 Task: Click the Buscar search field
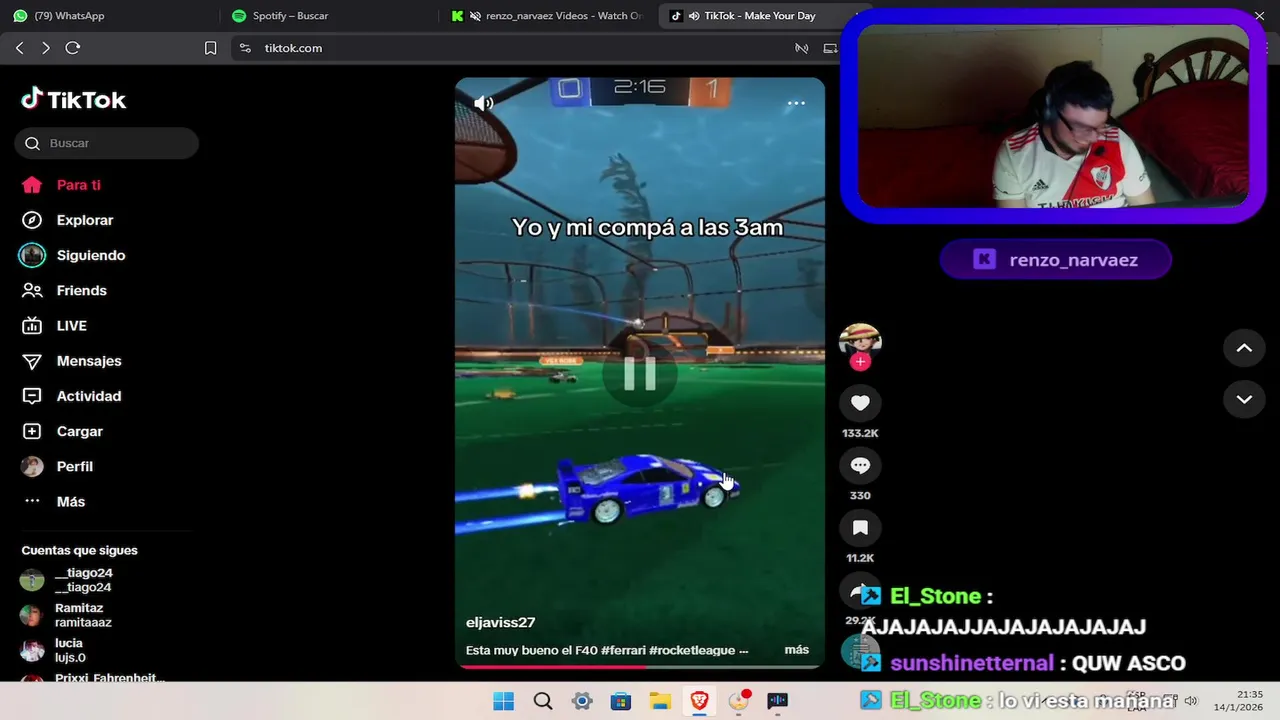click(x=107, y=143)
